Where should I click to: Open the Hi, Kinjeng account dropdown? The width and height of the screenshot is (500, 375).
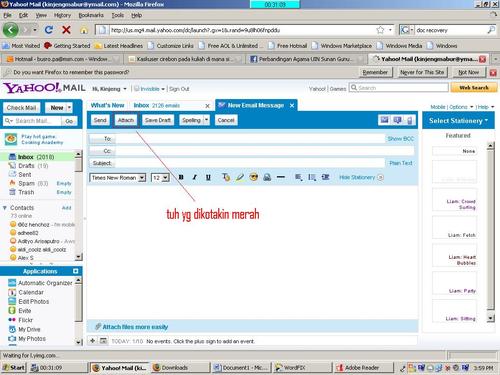[x=109, y=89]
